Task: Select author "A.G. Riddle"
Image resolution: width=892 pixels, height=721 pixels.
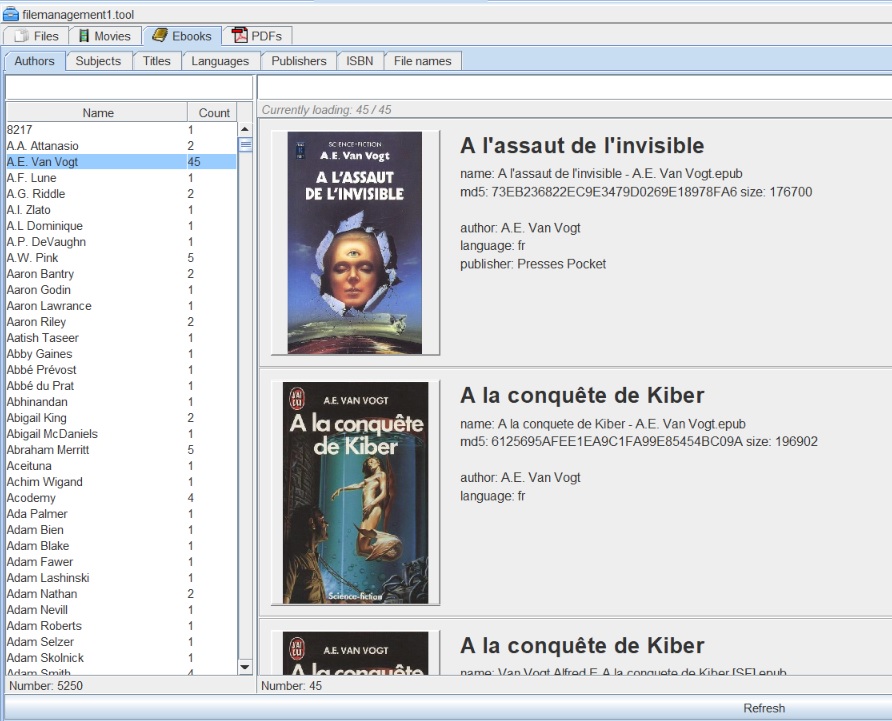Action: [121, 193]
